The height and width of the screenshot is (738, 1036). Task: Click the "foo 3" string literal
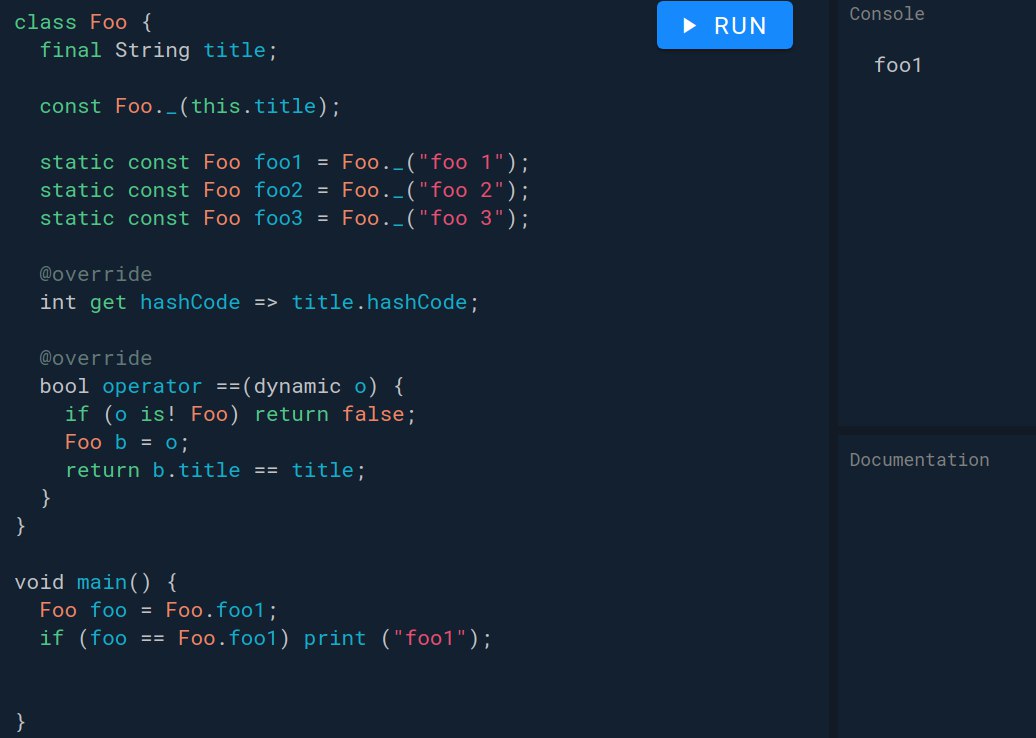(x=461, y=218)
